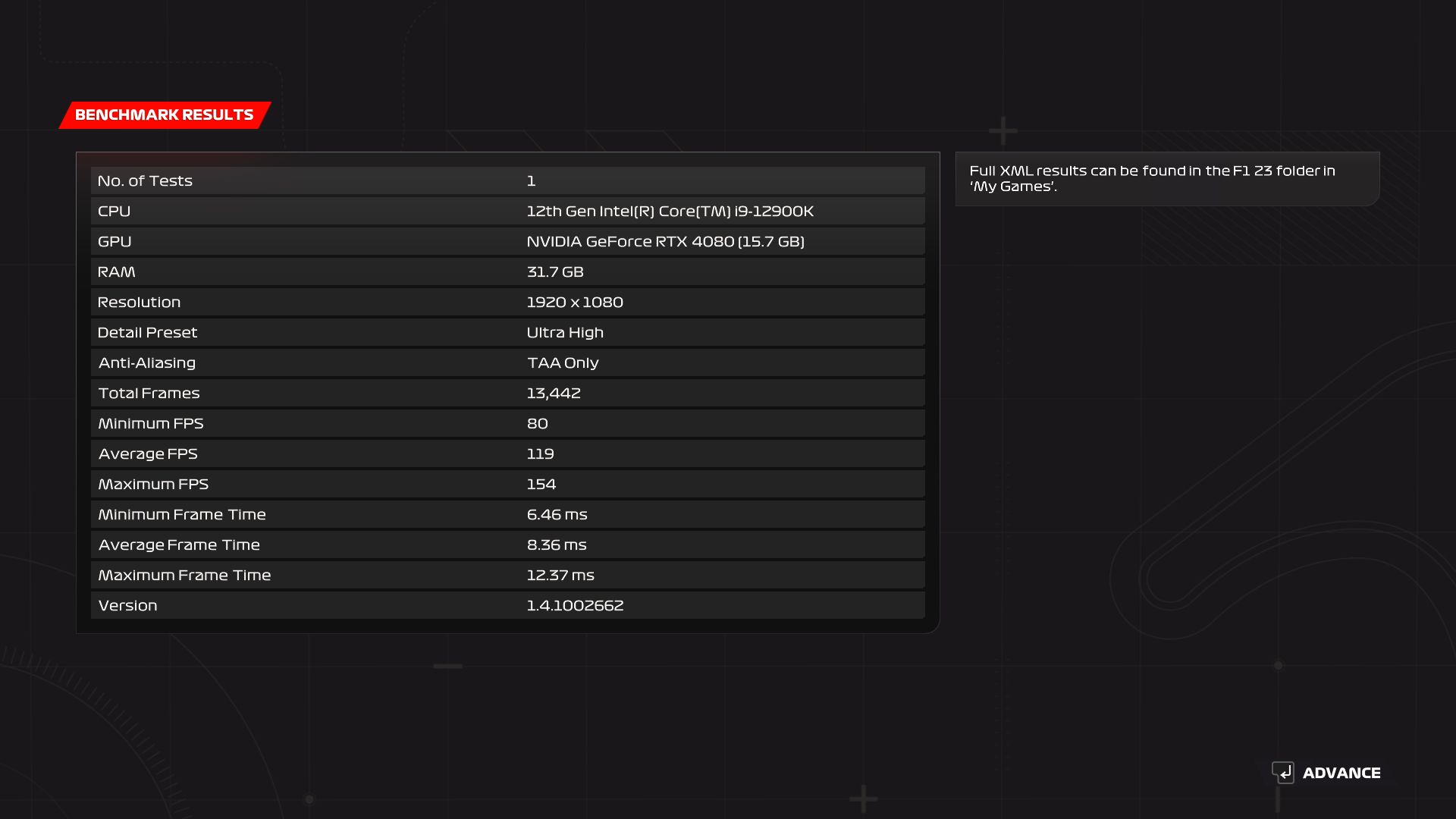Select the 'NVIDIA GeForce RTX 4080 (15.7 GB)' value
1456x819 pixels.
[x=666, y=241]
